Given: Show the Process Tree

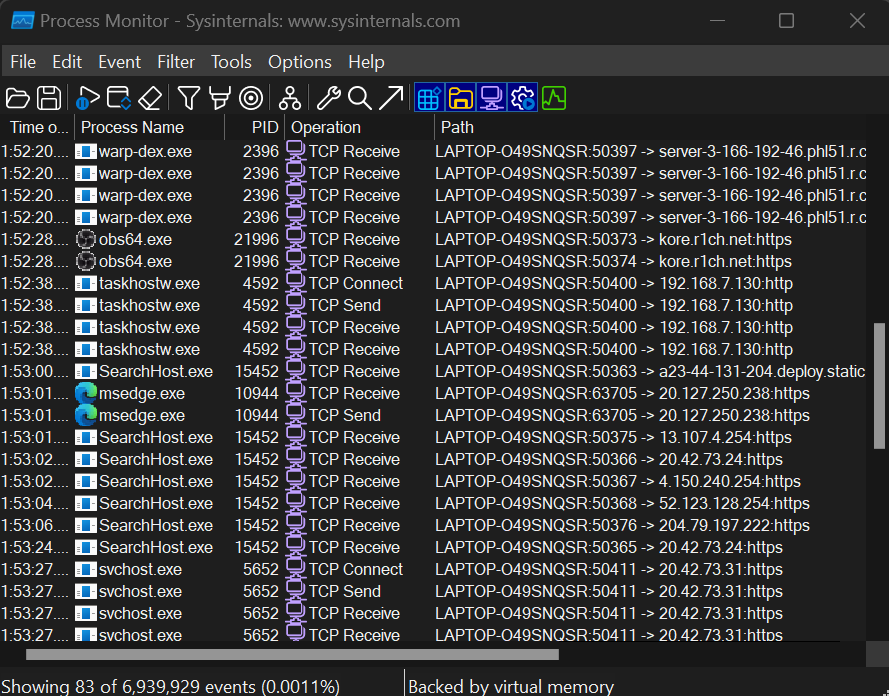Looking at the screenshot, I should coord(290,98).
